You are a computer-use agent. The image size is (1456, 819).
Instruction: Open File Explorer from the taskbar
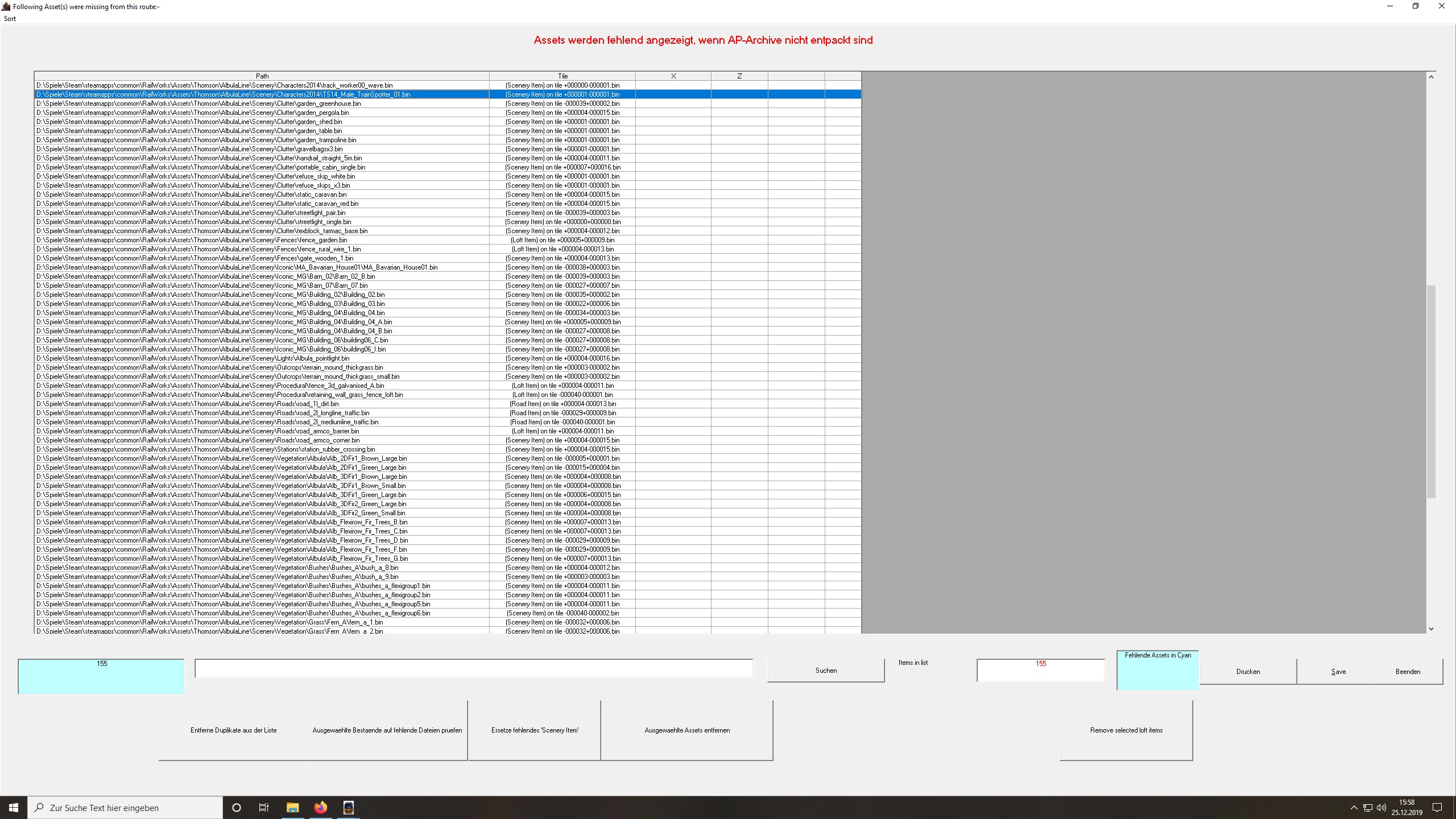[x=292, y=808]
